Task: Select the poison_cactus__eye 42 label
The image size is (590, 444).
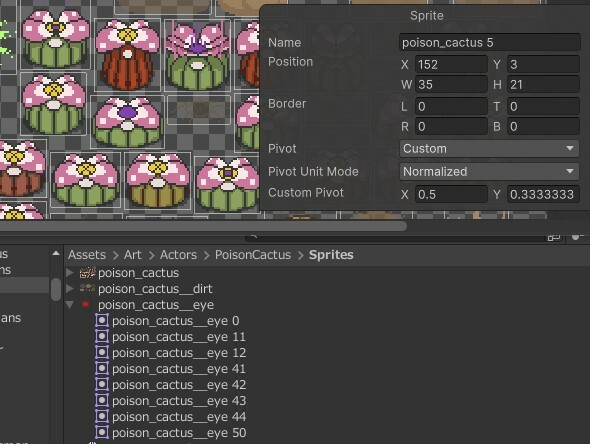Action: [179, 385]
